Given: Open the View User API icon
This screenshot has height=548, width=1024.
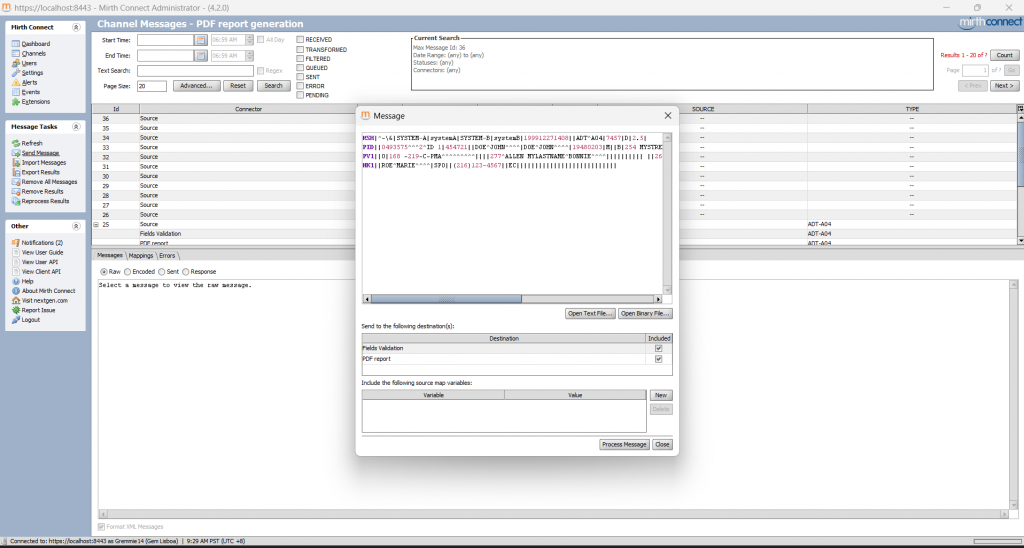Looking at the screenshot, I should 16,262.
